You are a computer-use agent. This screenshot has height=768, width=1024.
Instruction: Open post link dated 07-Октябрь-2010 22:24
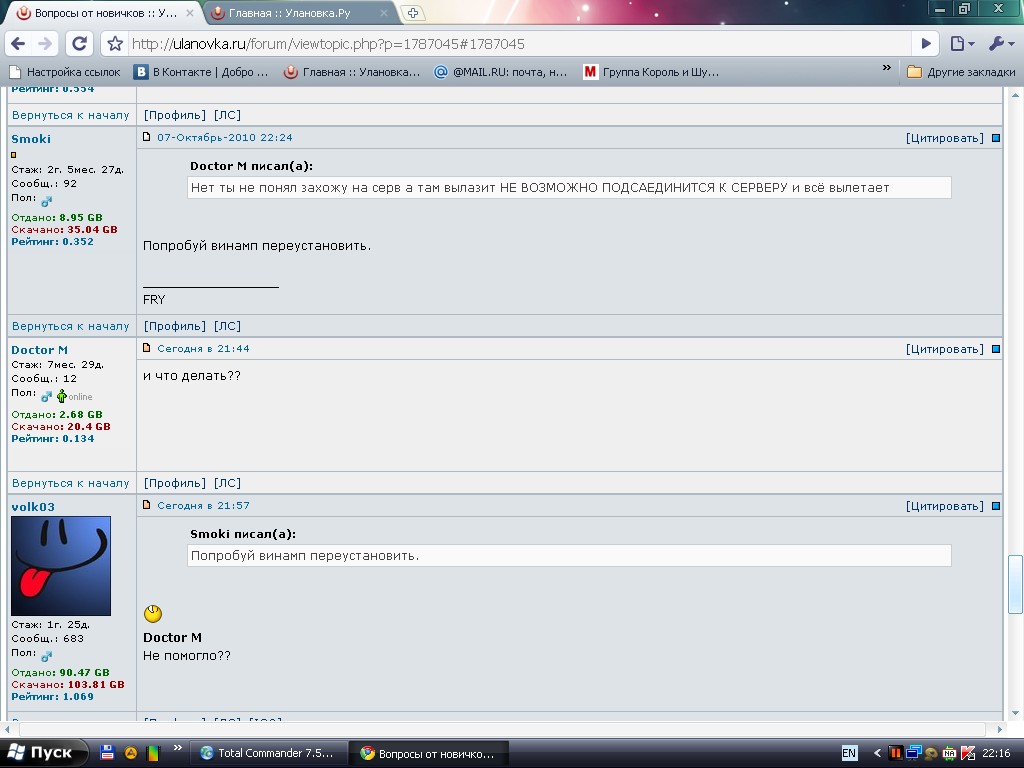tap(225, 137)
